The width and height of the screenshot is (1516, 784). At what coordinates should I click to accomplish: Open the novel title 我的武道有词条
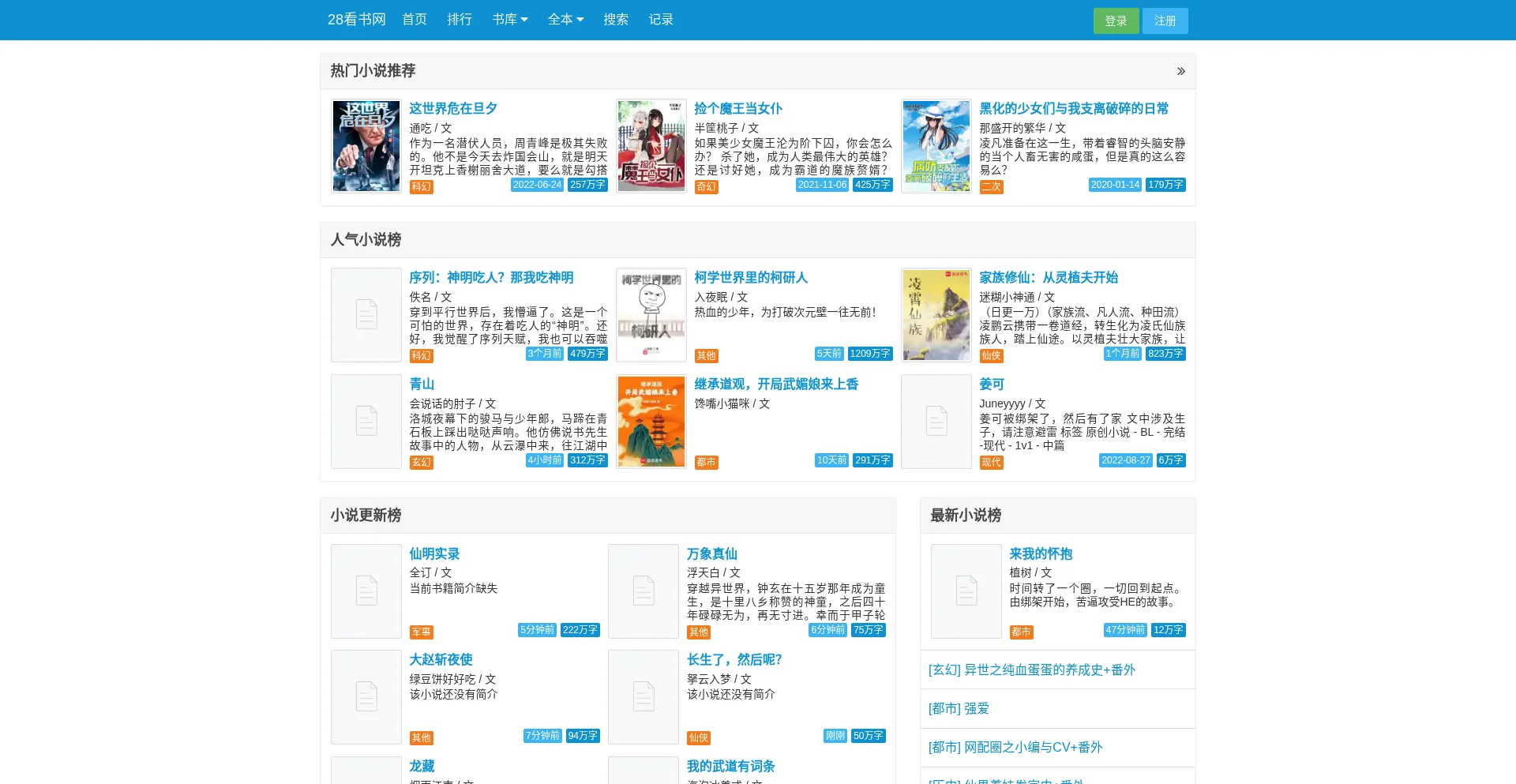730,767
